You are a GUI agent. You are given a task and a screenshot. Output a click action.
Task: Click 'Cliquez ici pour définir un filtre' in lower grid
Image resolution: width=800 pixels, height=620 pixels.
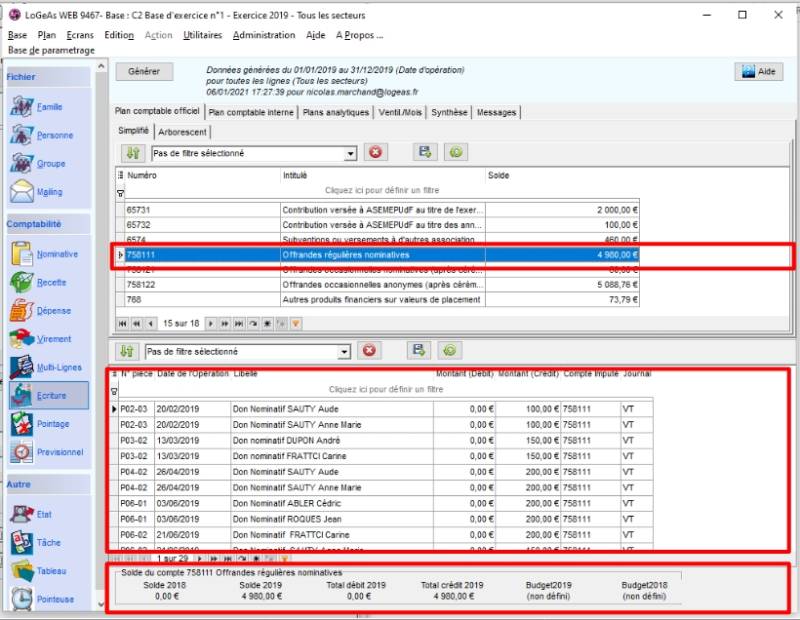[386, 389]
